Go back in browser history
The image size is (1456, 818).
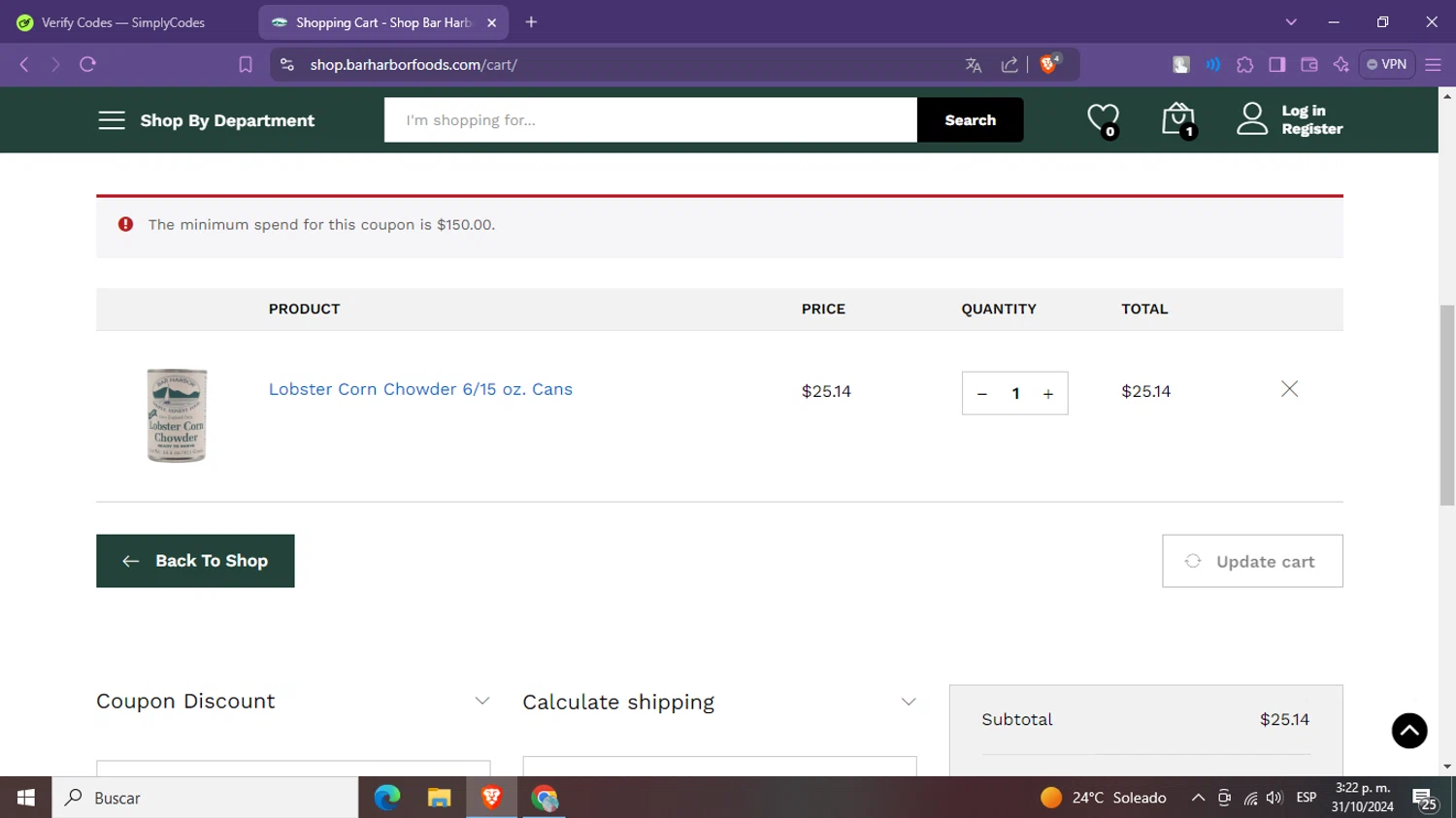pyautogui.click(x=24, y=65)
